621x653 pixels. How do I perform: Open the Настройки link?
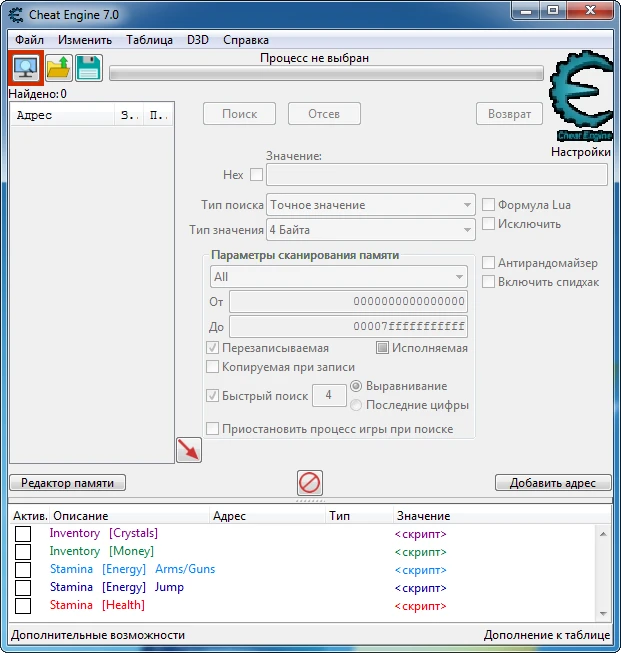point(581,152)
